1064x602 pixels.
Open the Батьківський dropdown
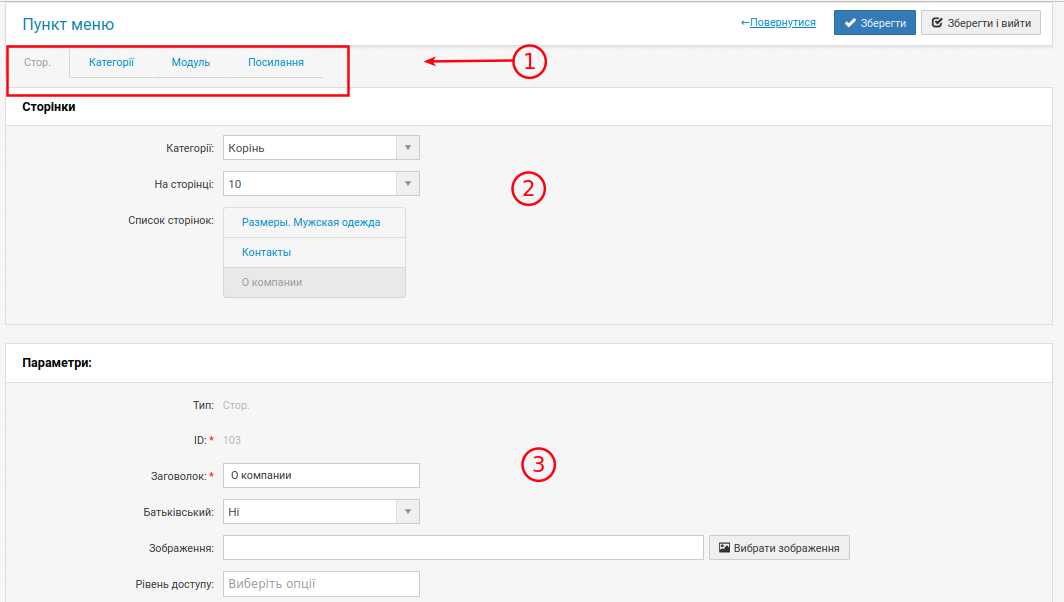321,512
